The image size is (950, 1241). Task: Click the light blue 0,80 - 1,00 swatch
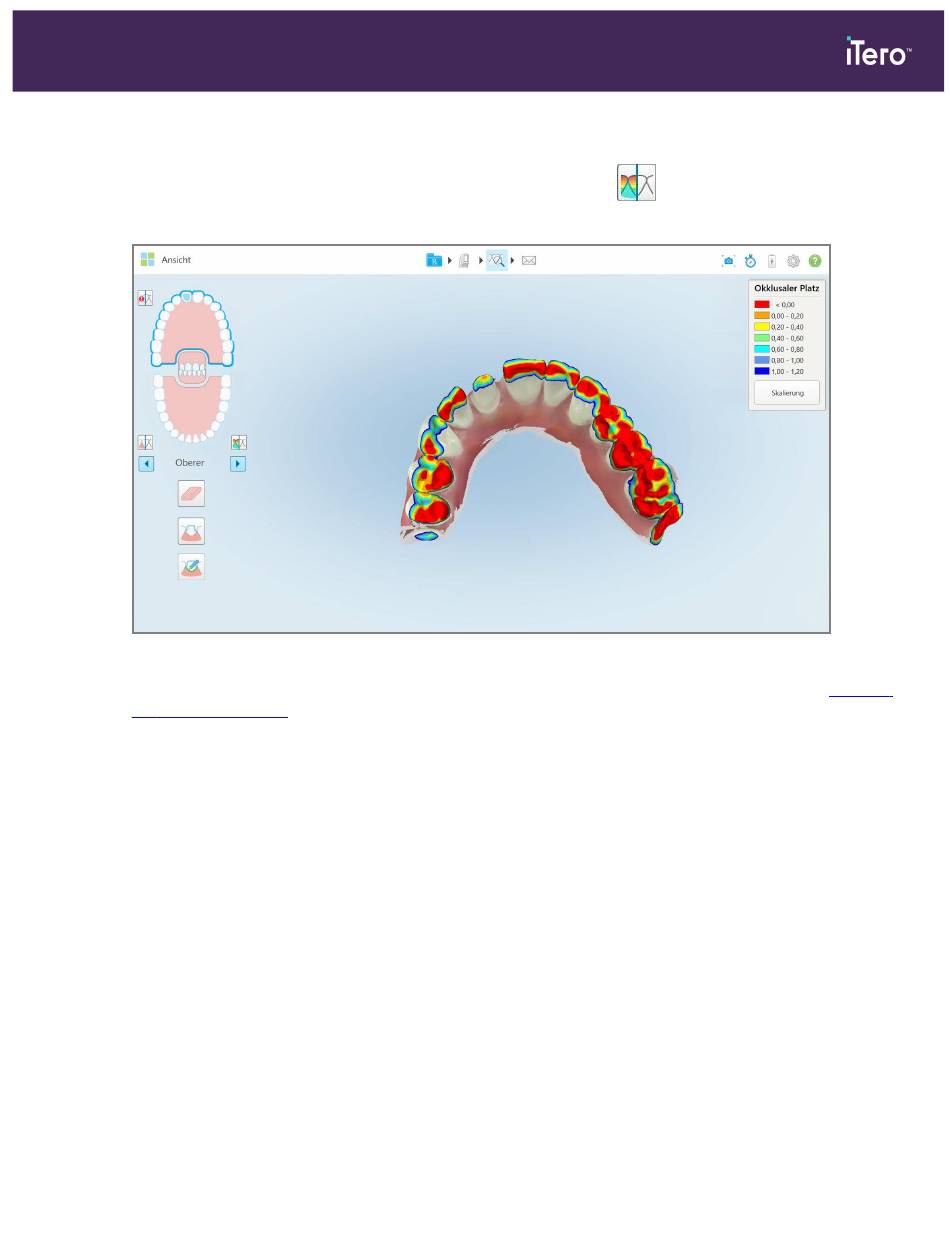(x=762, y=360)
